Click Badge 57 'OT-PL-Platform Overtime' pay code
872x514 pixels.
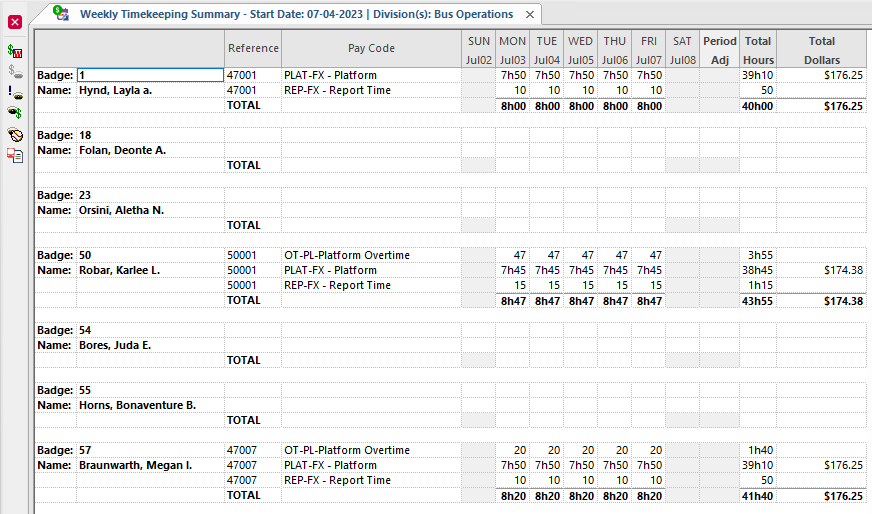(x=347, y=451)
